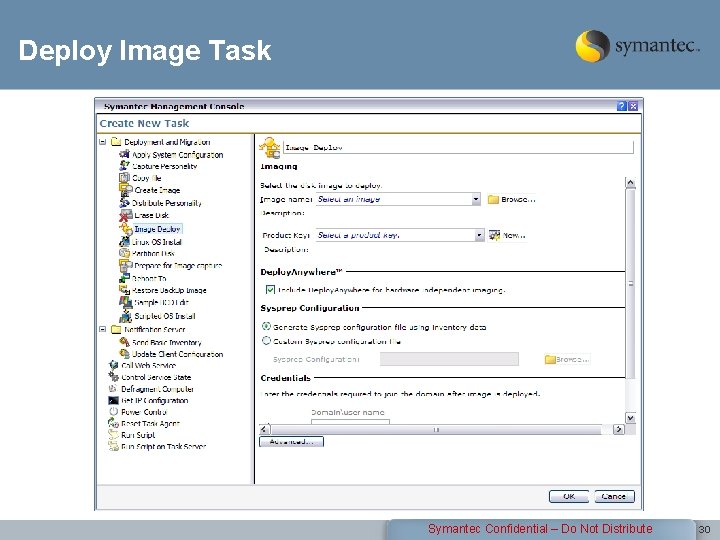720x540 pixels.
Task: Click the Scripted OS Install icon
Action: (x=126, y=316)
